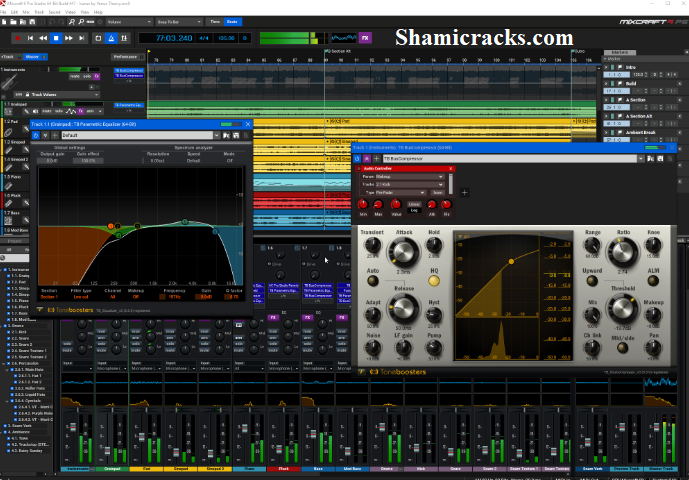Click the purple automation icon in BusCompressor
The height and width of the screenshot is (480, 689).
[x=367, y=159]
